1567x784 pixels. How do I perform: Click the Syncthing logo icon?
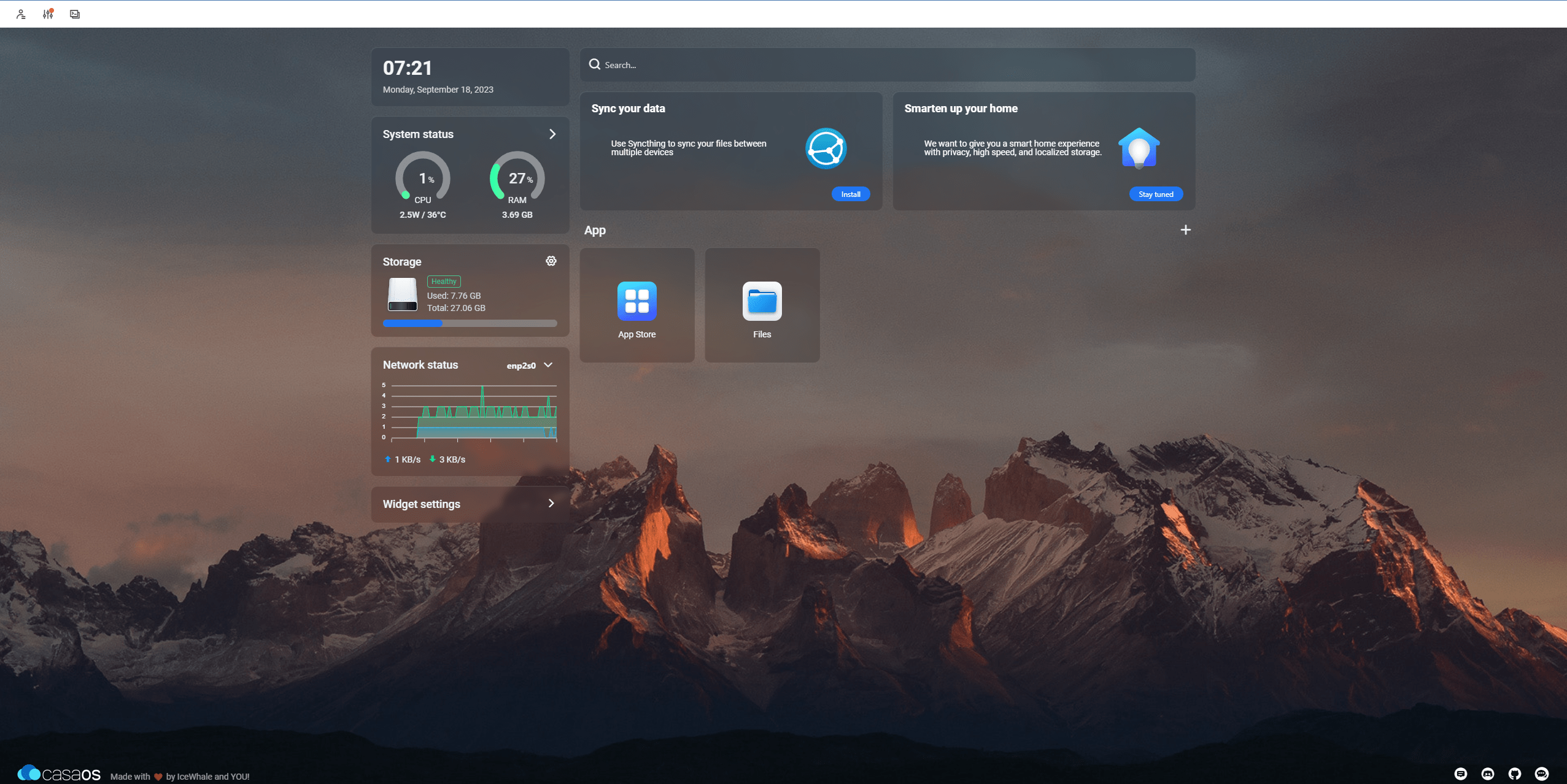[x=826, y=148]
